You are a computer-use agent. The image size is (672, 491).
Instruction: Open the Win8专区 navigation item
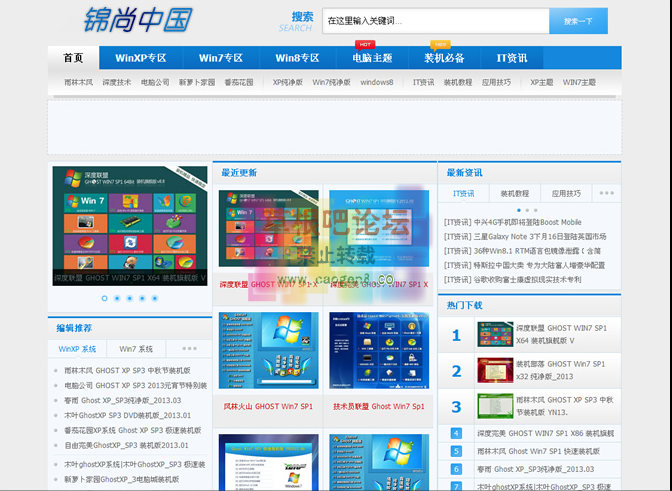[x=297, y=58]
